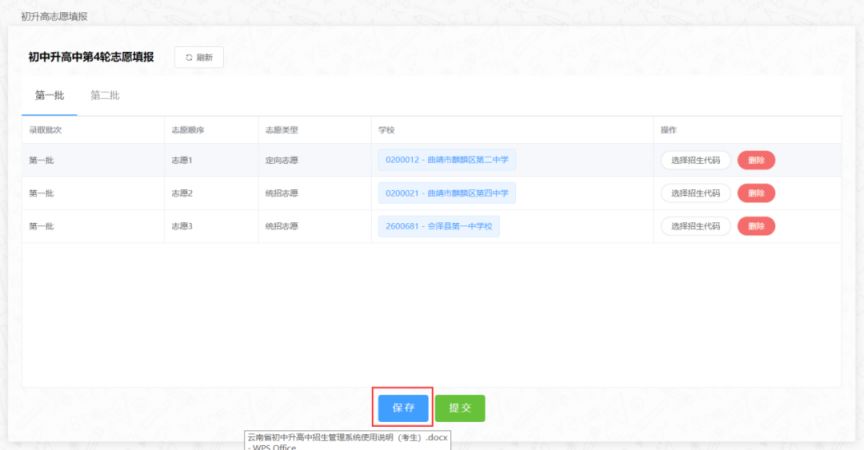
Task: Click the WPS Office docx tooltip
Action: pyautogui.click(x=348, y=441)
